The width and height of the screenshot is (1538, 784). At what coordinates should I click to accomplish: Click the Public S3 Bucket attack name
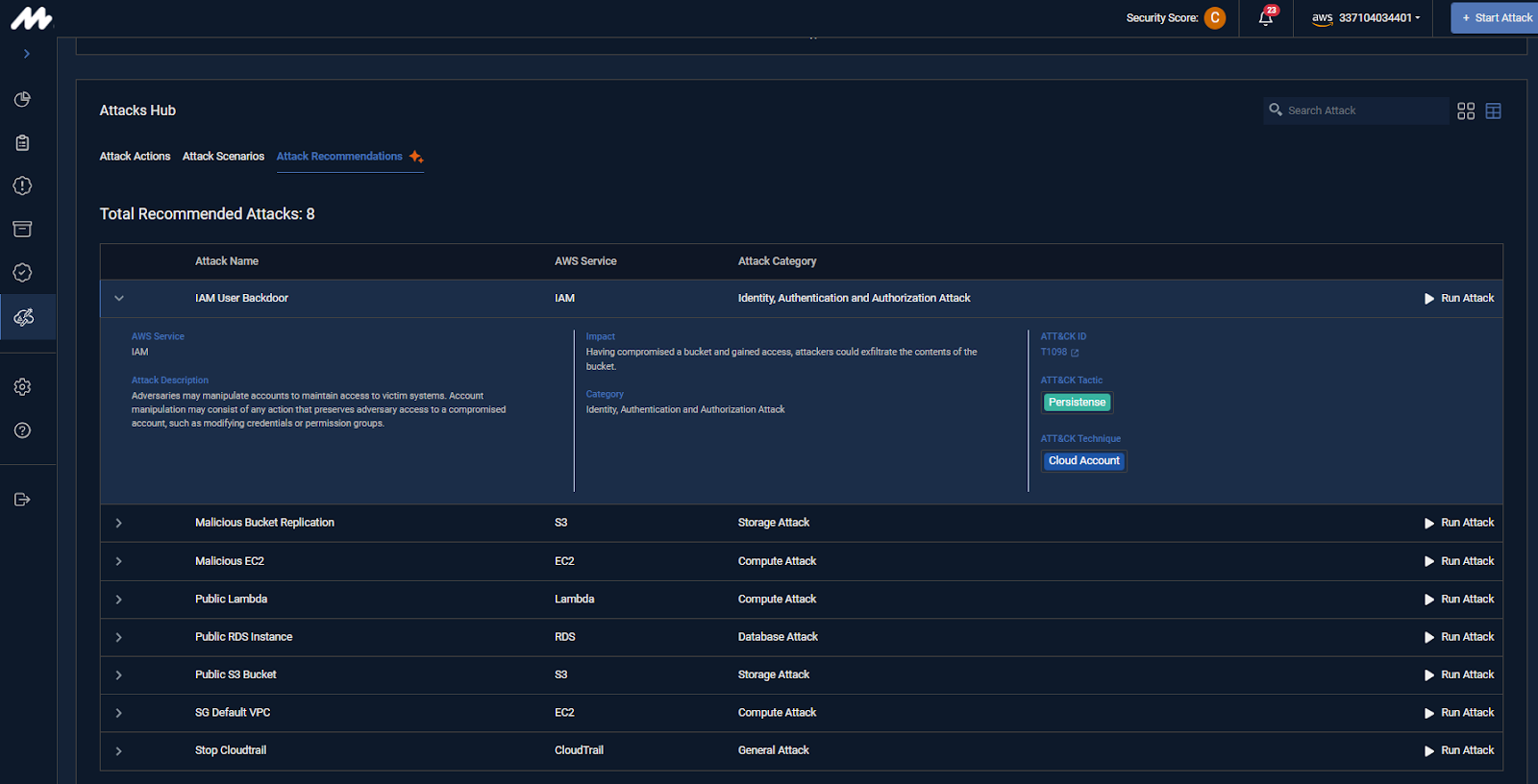pos(236,674)
